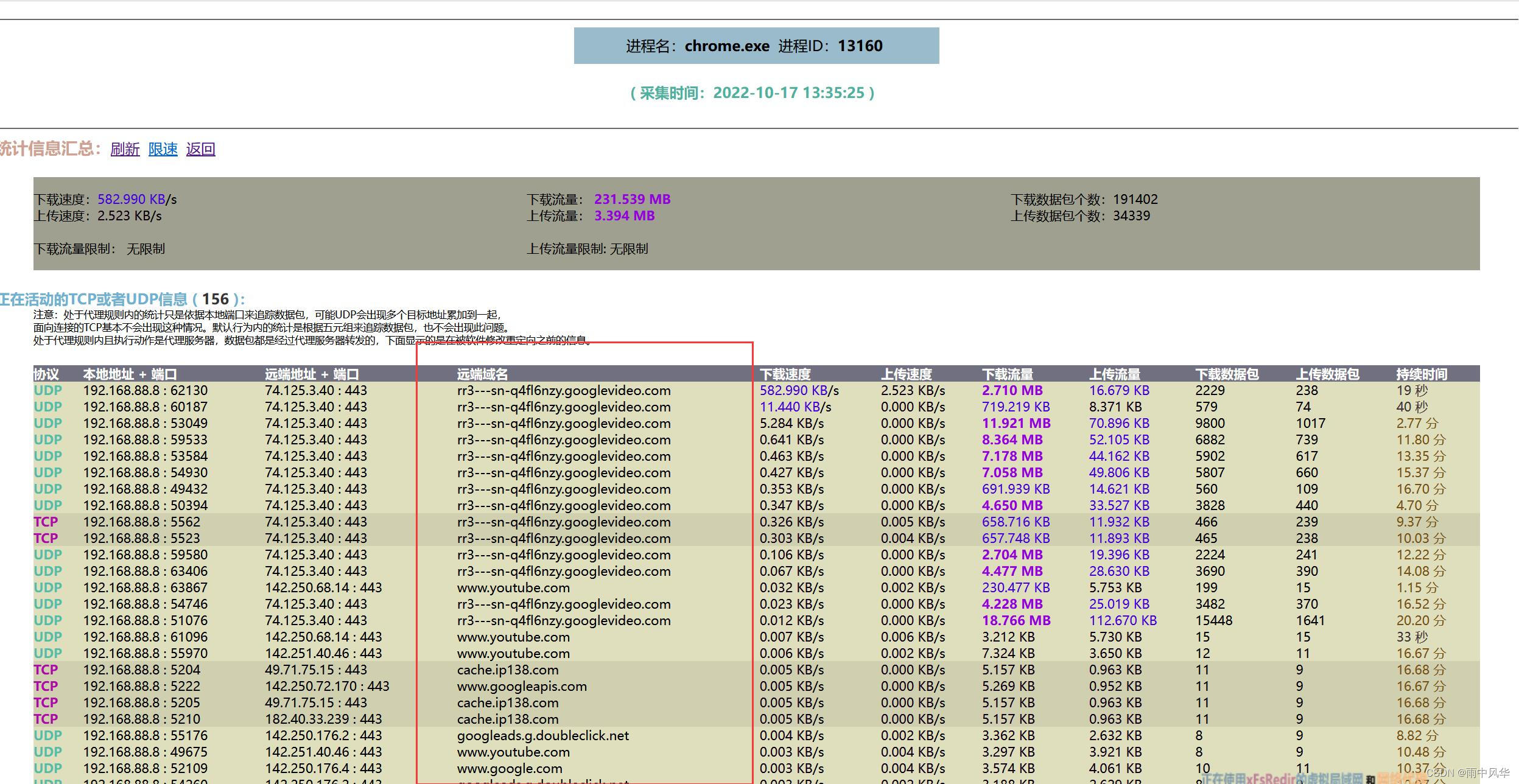Click the 上传速度 column header
Viewport: 1519px width, 784px height.
pyautogui.click(x=906, y=374)
